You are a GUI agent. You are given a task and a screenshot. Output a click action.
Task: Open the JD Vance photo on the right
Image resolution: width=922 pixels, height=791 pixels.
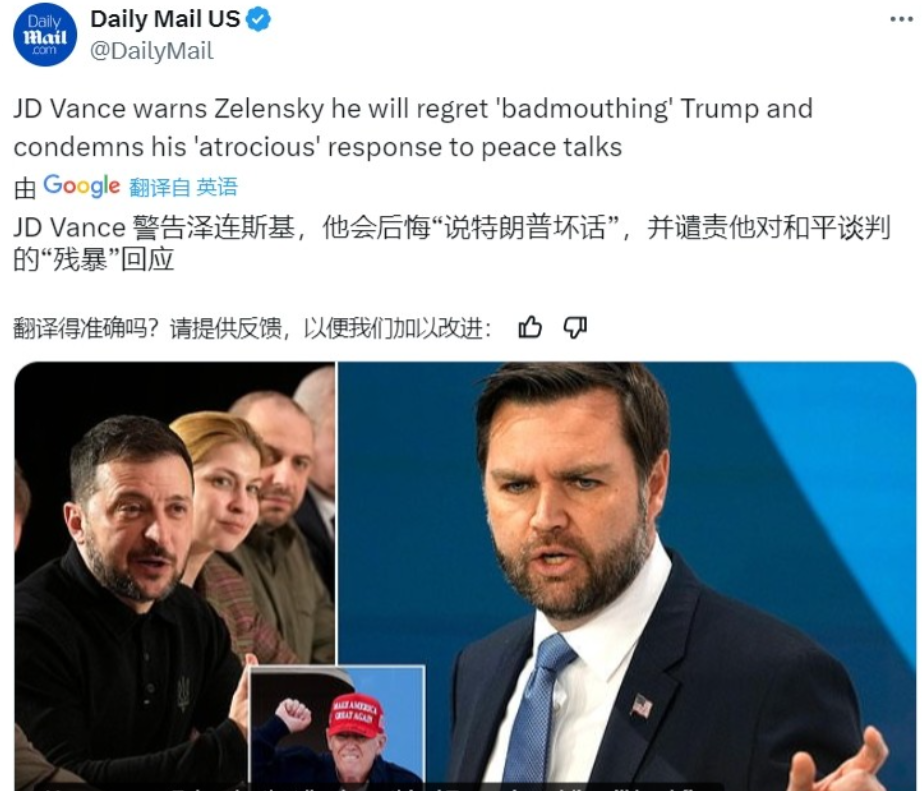(627, 576)
